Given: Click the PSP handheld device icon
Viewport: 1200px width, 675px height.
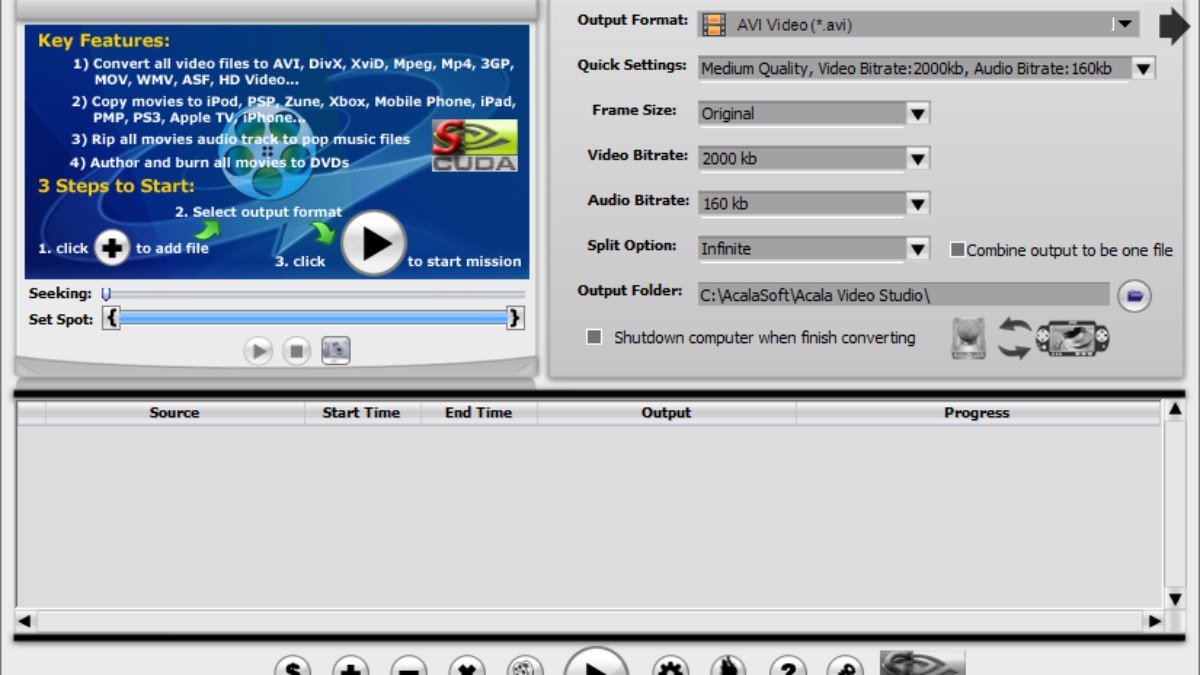Looking at the screenshot, I should coord(1073,338).
